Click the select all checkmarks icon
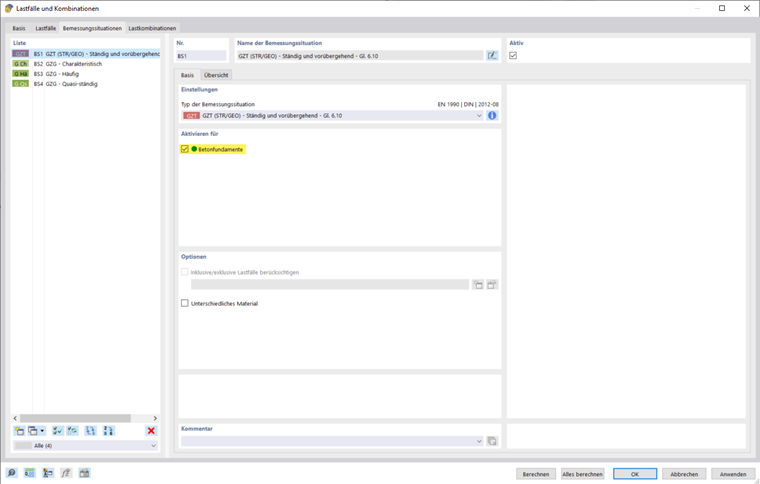 coord(58,431)
